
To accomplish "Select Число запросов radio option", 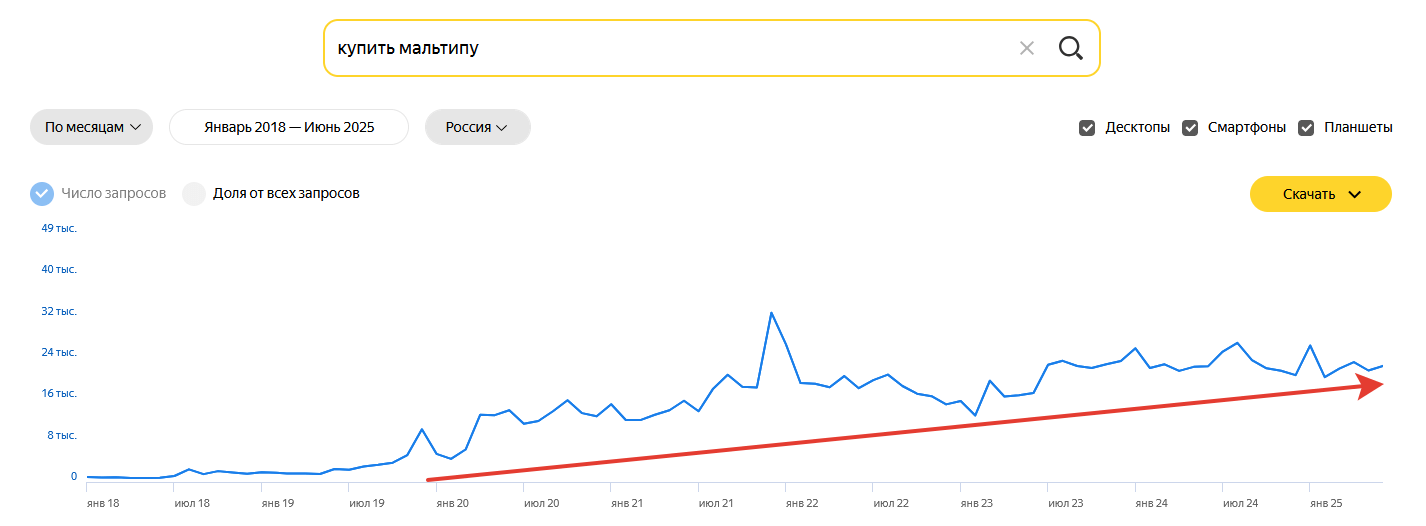I will click(42, 194).
